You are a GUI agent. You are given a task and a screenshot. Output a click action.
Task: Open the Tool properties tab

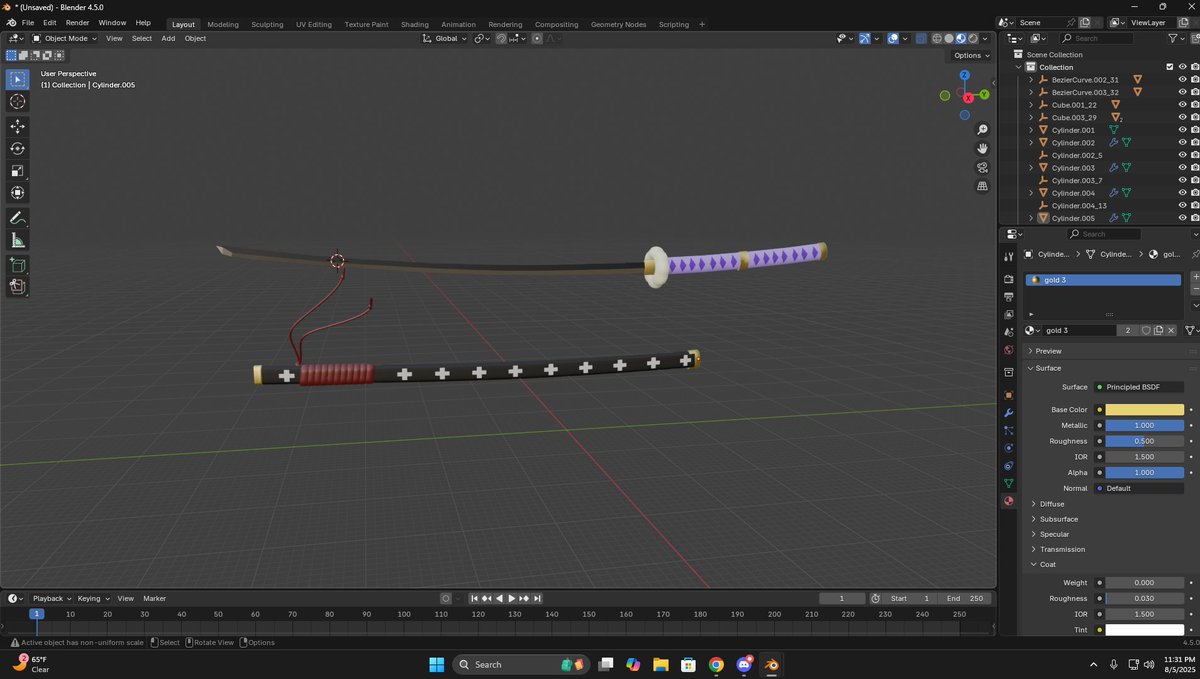pos(1008,257)
